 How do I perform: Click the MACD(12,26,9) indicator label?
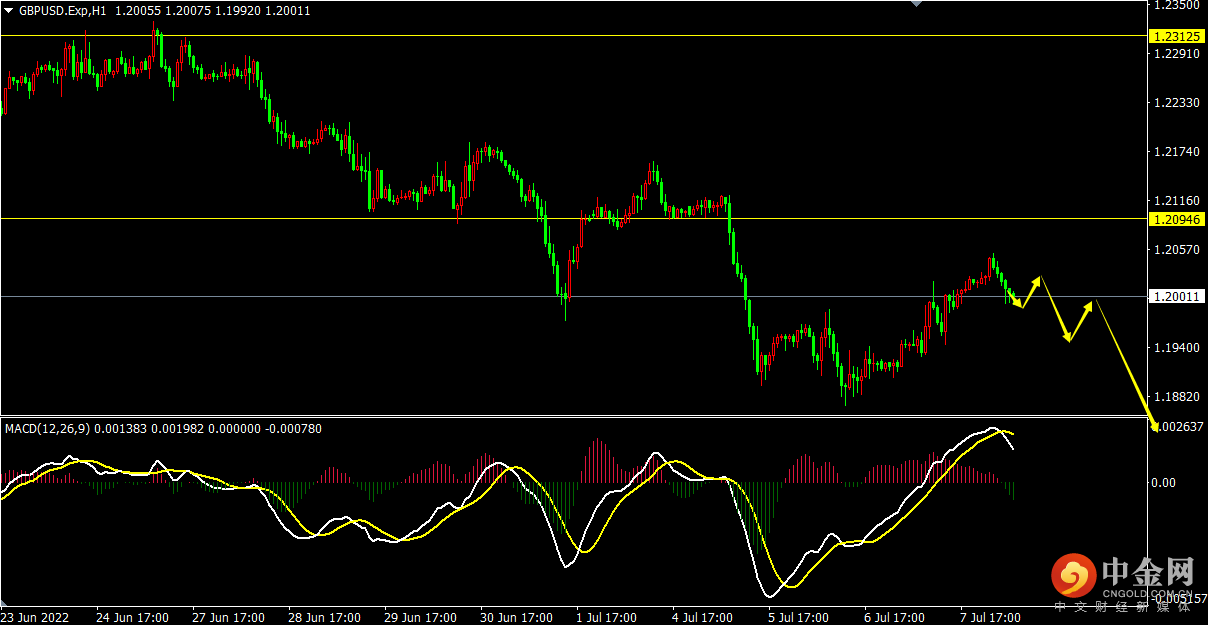click(47, 429)
